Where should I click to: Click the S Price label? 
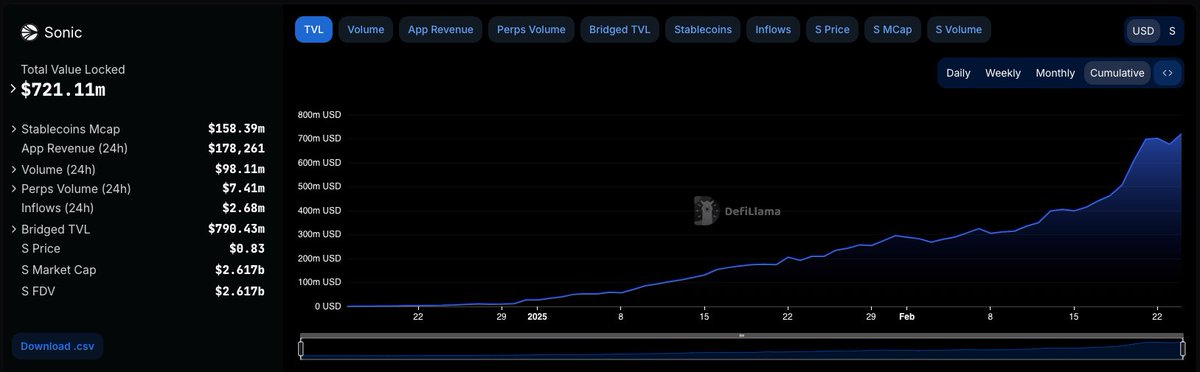tap(40, 248)
